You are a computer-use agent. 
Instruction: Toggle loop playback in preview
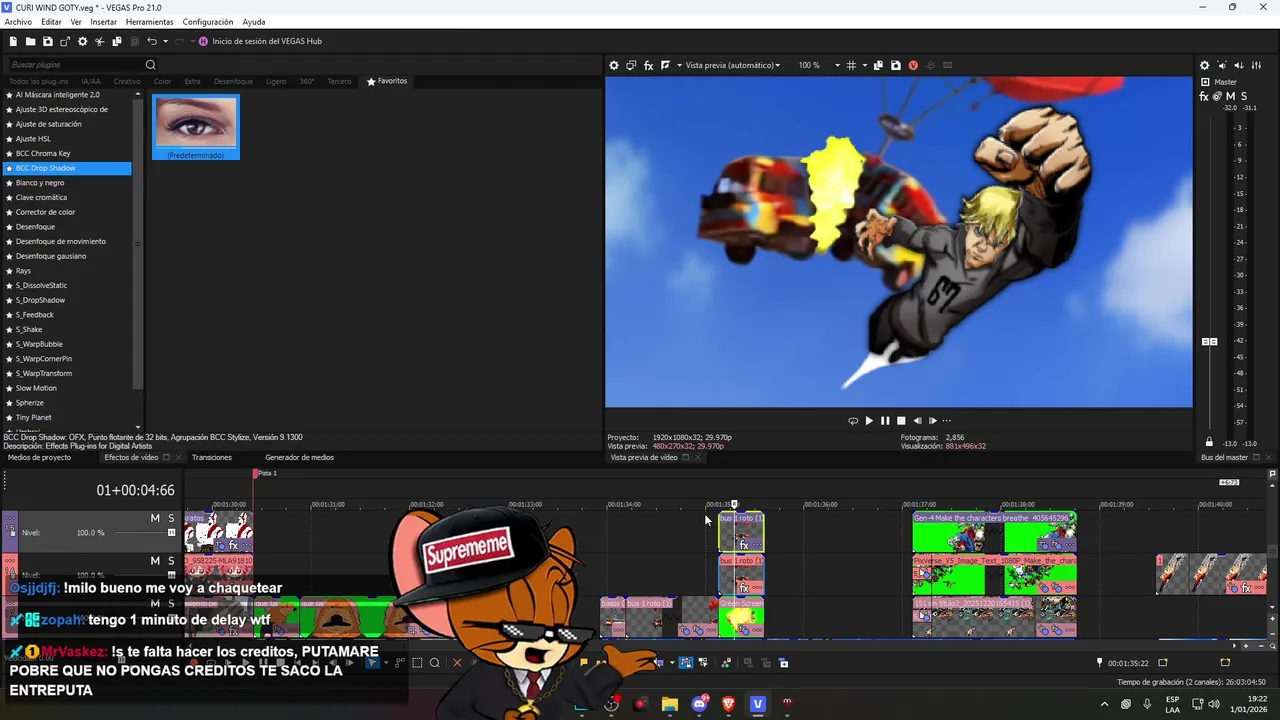tap(853, 421)
